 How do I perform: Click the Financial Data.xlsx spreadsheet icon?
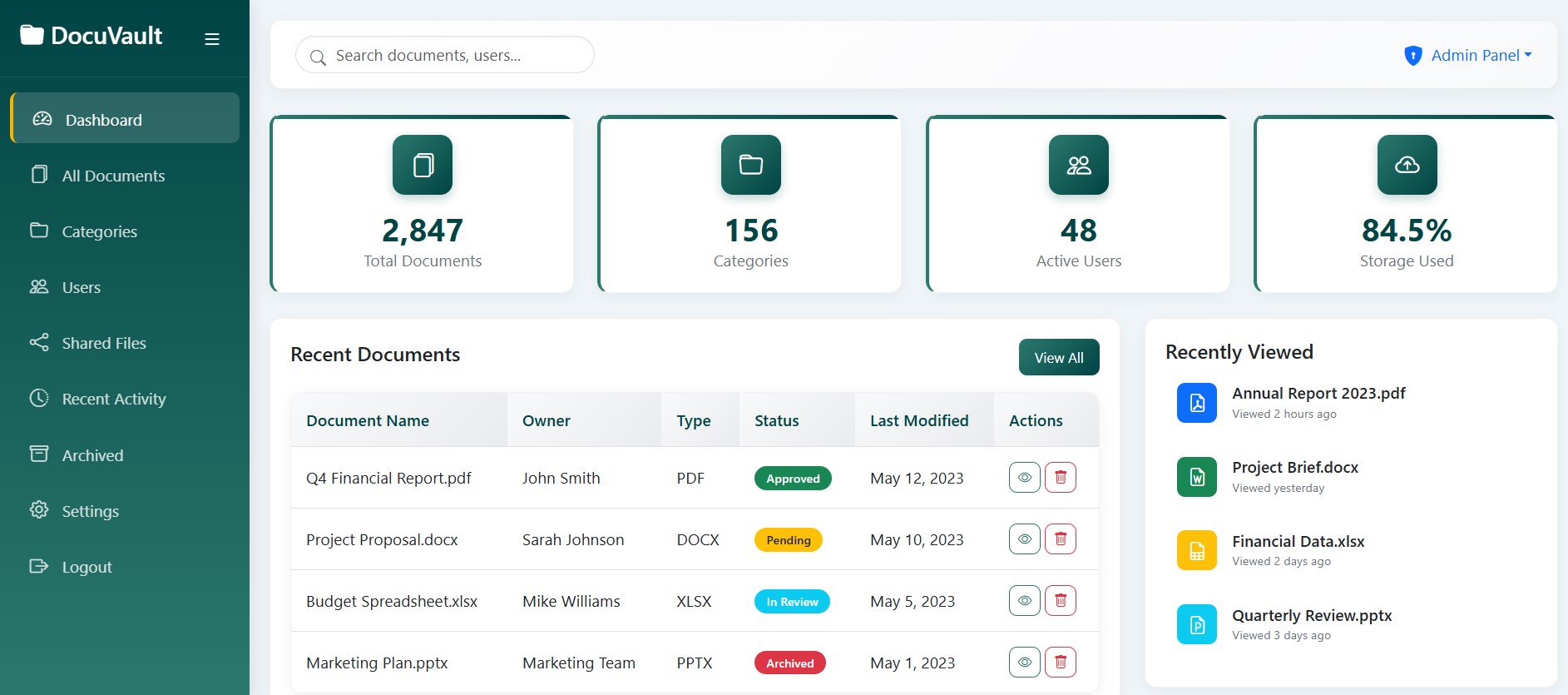[x=1196, y=551]
